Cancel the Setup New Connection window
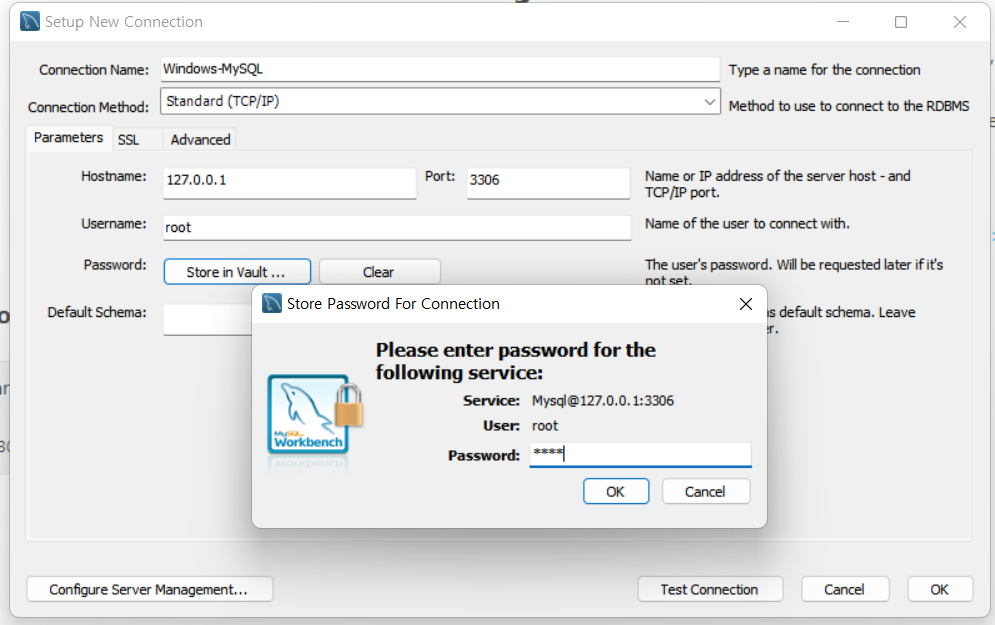The height and width of the screenshot is (625, 995). [845, 589]
